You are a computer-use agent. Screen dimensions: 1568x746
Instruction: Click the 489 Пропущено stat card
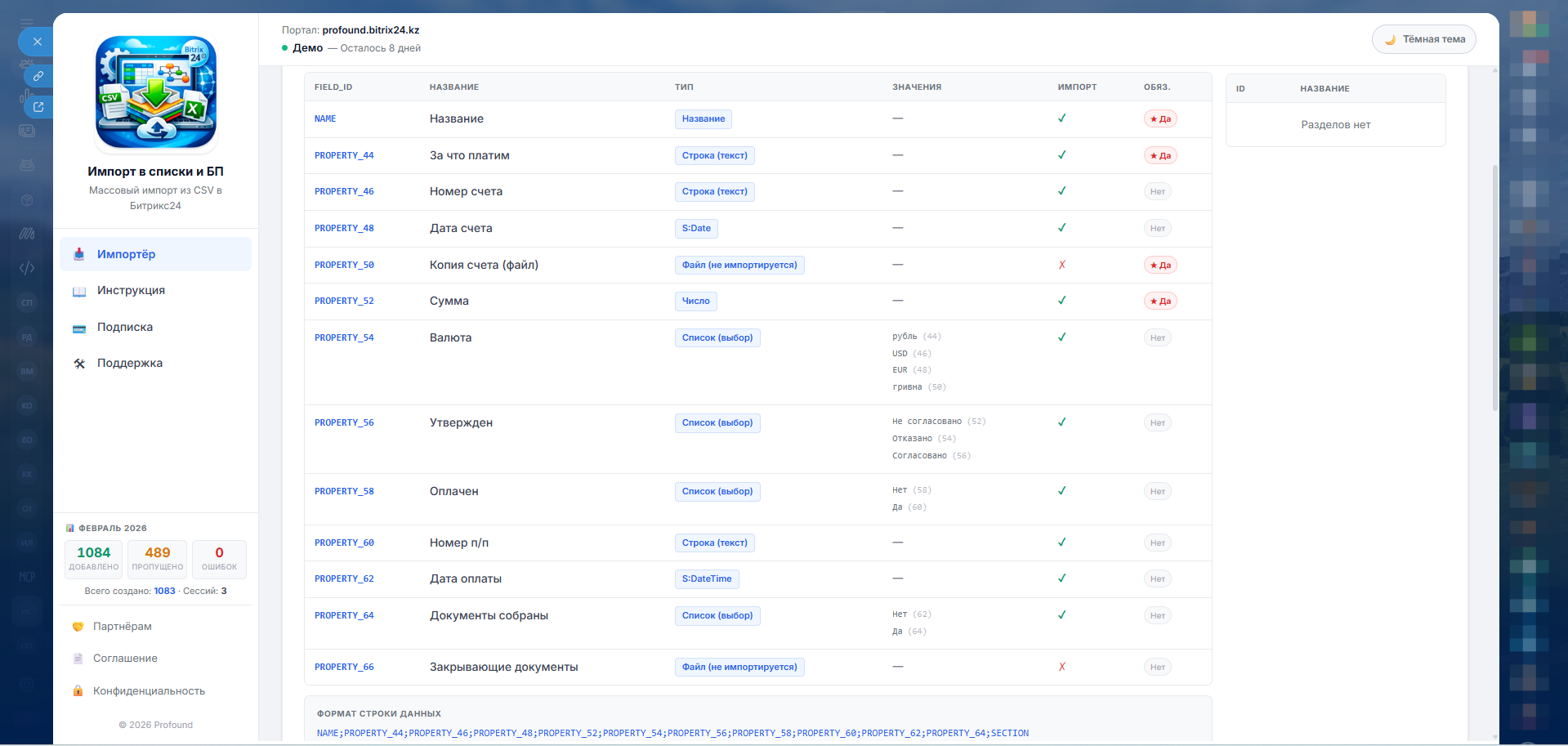(x=157, y=559)
